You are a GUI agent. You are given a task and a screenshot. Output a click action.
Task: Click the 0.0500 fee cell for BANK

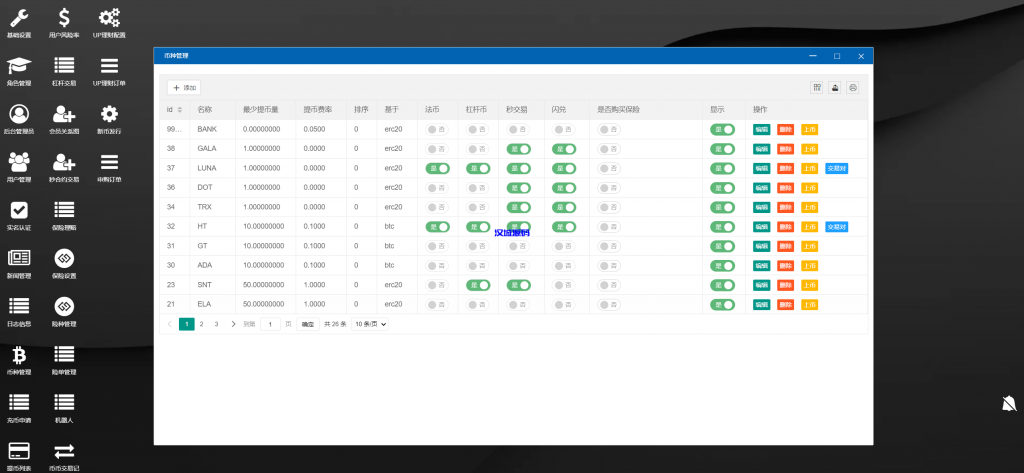tap(321, 129)
